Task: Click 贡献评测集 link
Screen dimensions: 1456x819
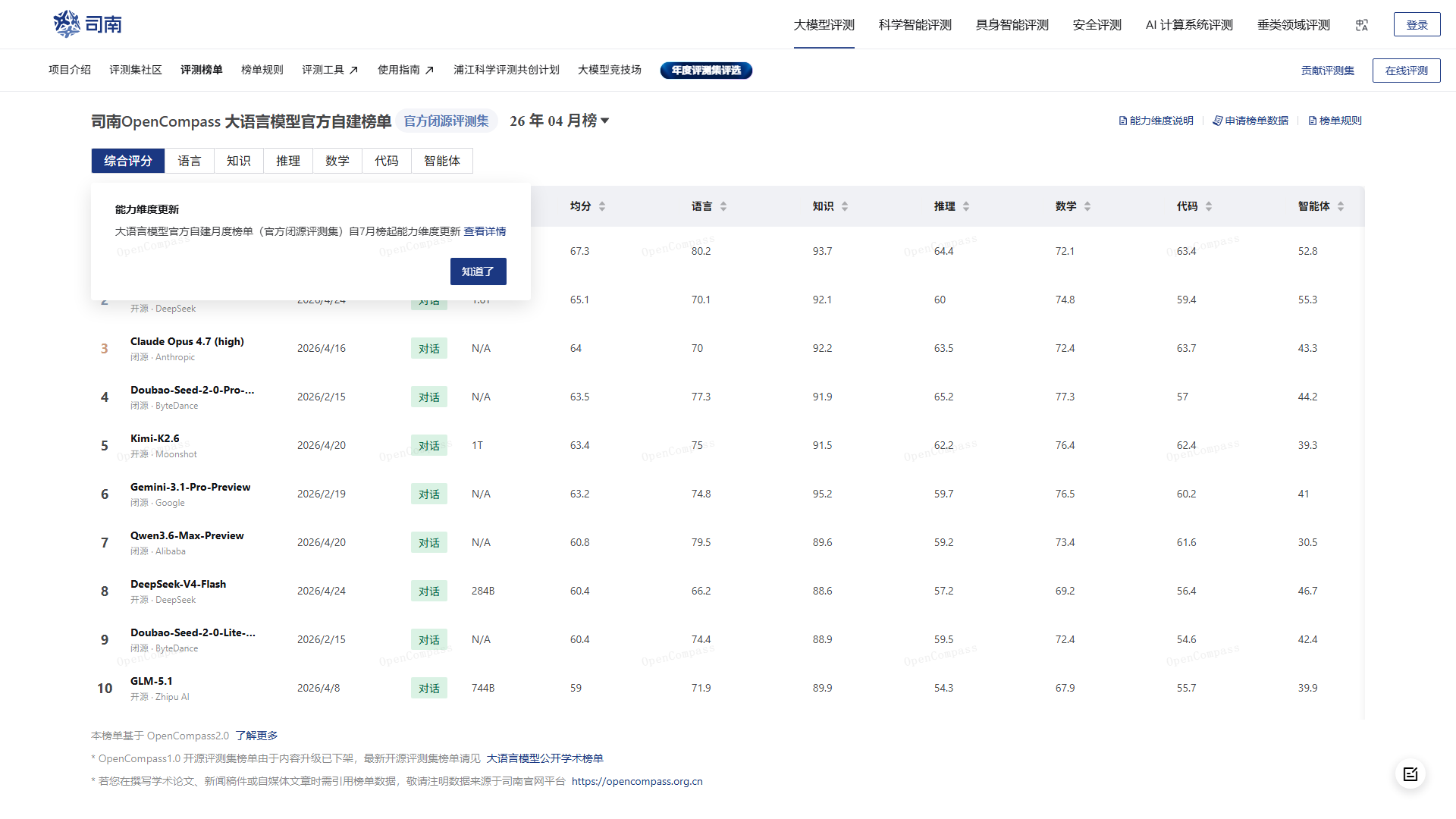Action: coord(1328,71)
